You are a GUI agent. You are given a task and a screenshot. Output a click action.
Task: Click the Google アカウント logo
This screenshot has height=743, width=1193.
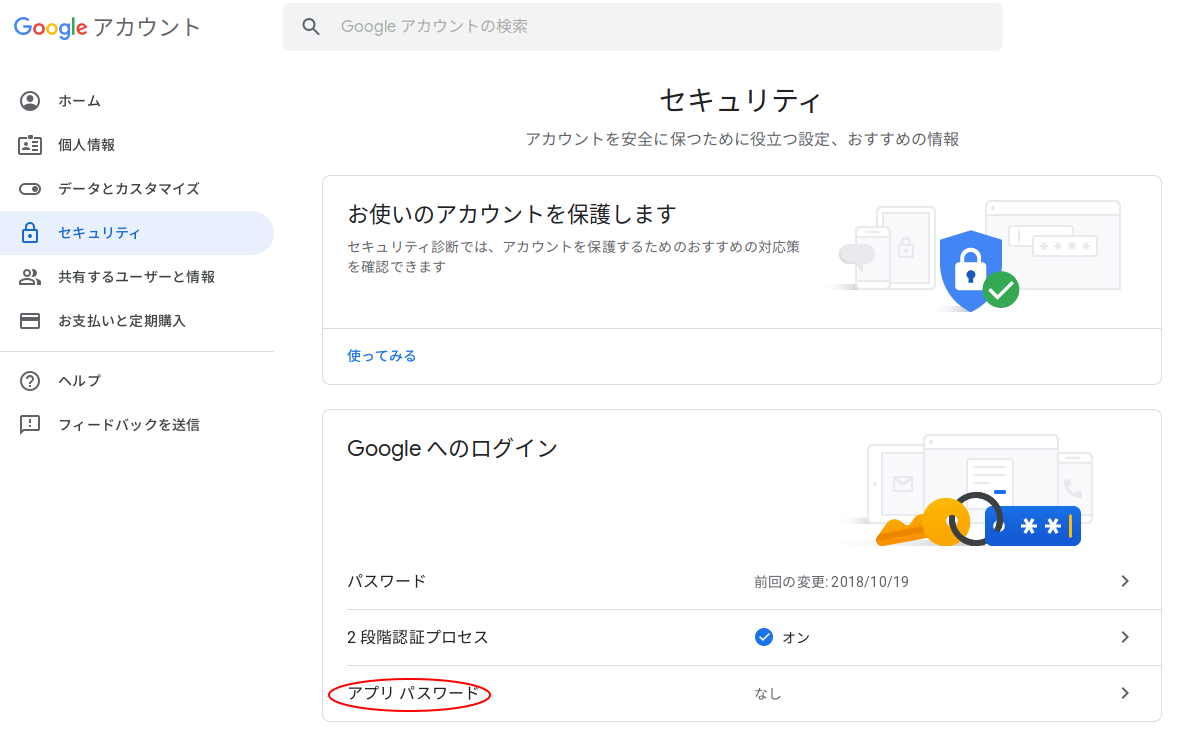click(x=107, y=27)
